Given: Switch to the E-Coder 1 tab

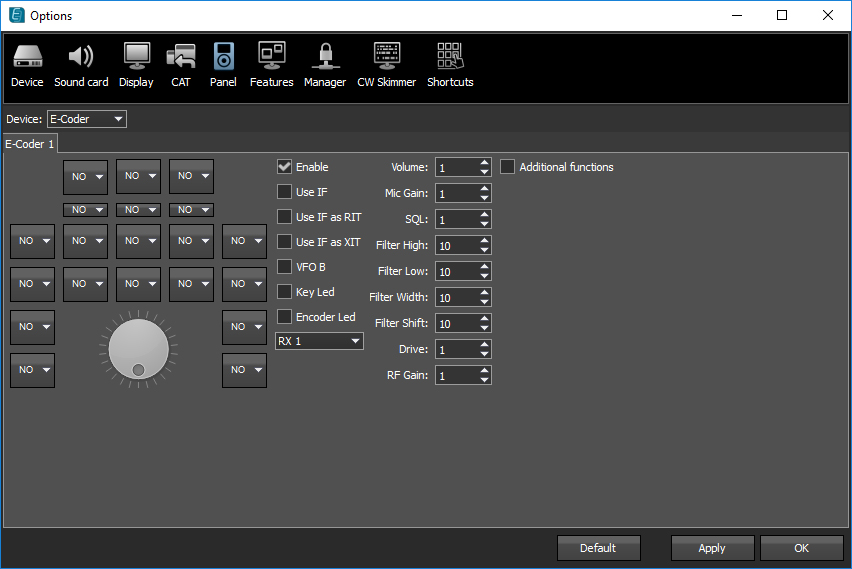Looking at the screenshot, I should click(x=30, y=144).
